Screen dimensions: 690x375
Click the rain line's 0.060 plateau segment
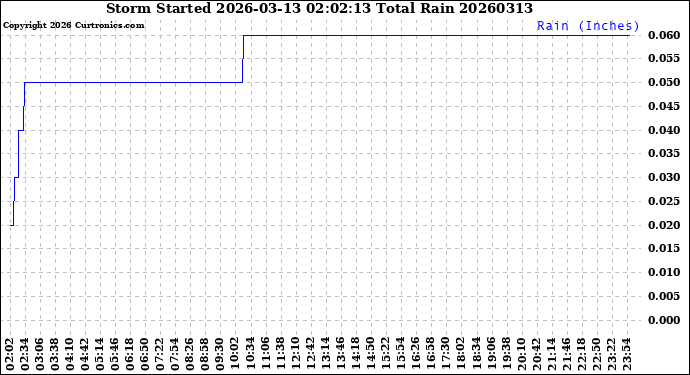(437, 35)
